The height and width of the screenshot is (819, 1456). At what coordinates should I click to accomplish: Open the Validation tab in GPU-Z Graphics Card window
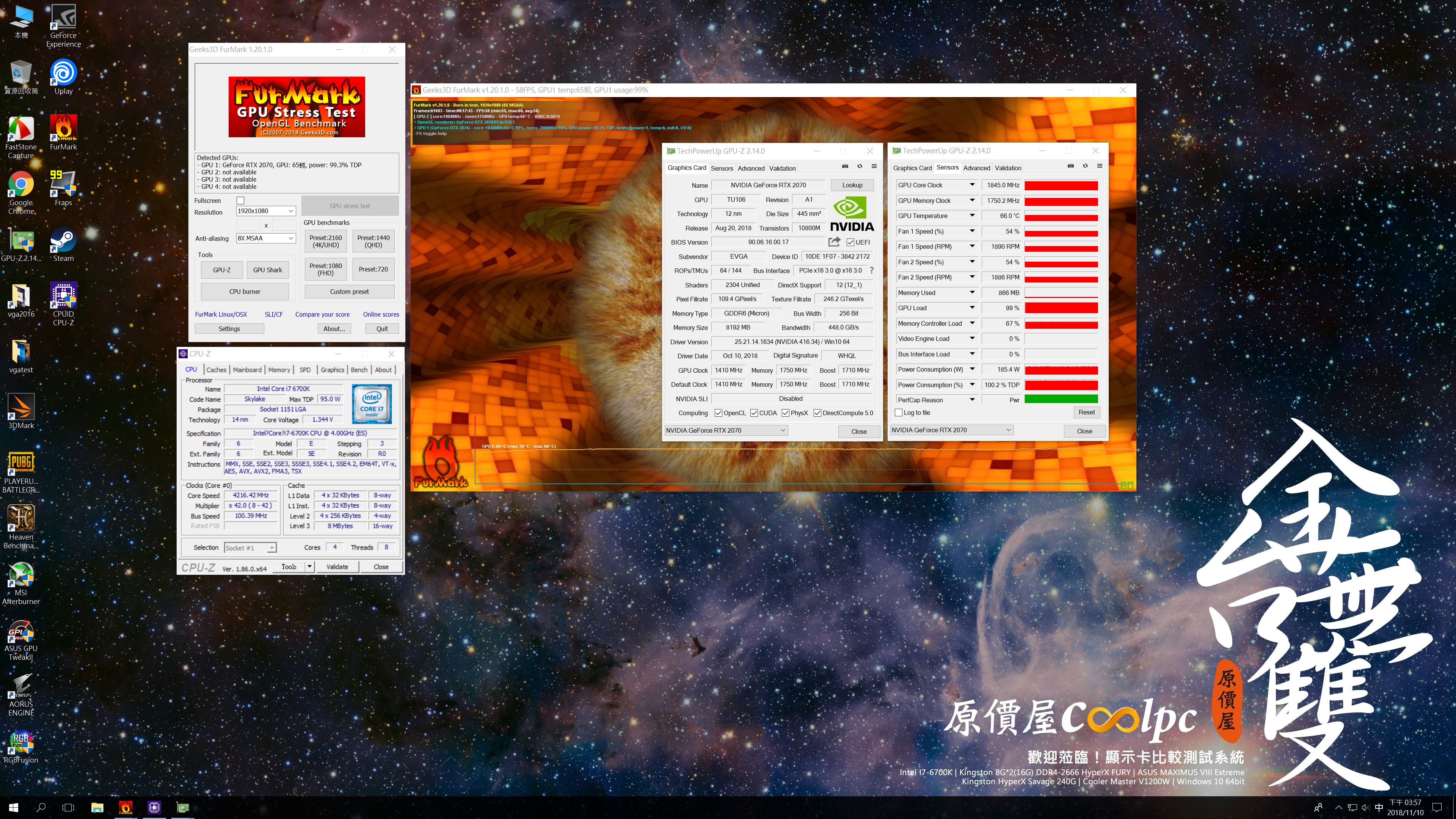click(782, 168)
